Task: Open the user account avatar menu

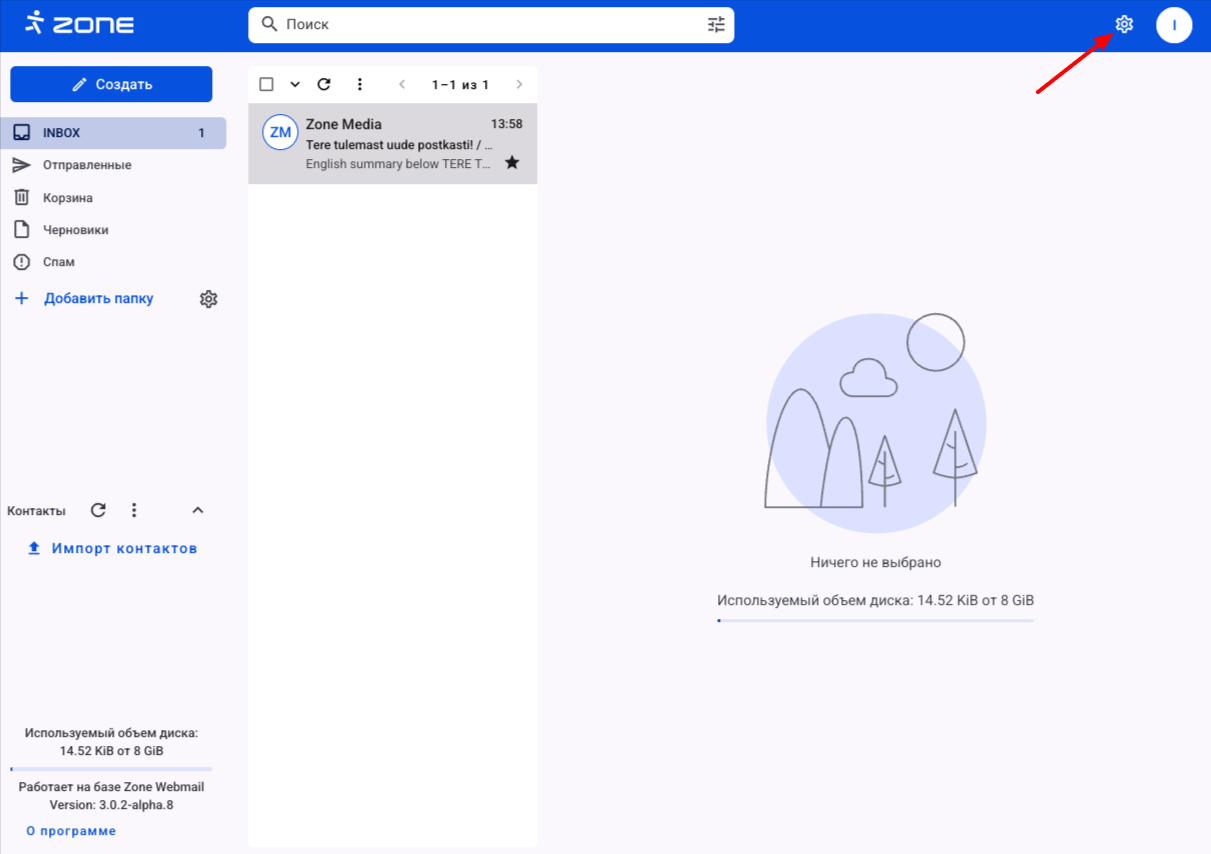Action: (1174, 25)
